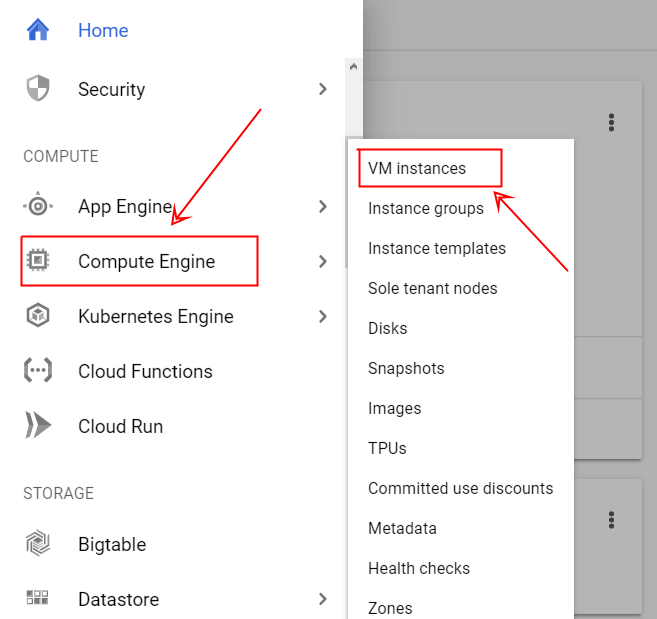
Task: Open the lower card's three-dot menu
Action: click(611, 520)
